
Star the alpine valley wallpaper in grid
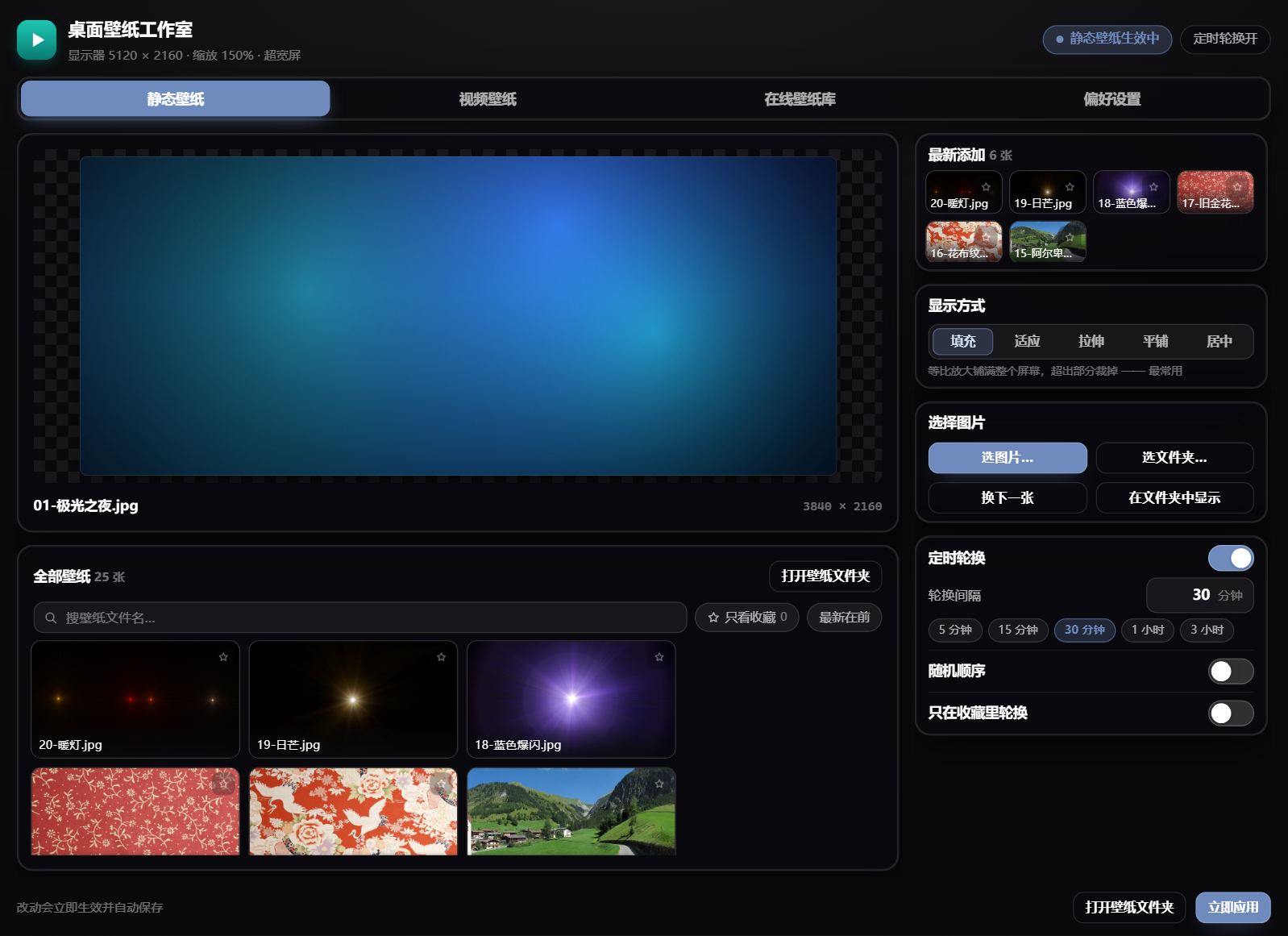(659, 784)
